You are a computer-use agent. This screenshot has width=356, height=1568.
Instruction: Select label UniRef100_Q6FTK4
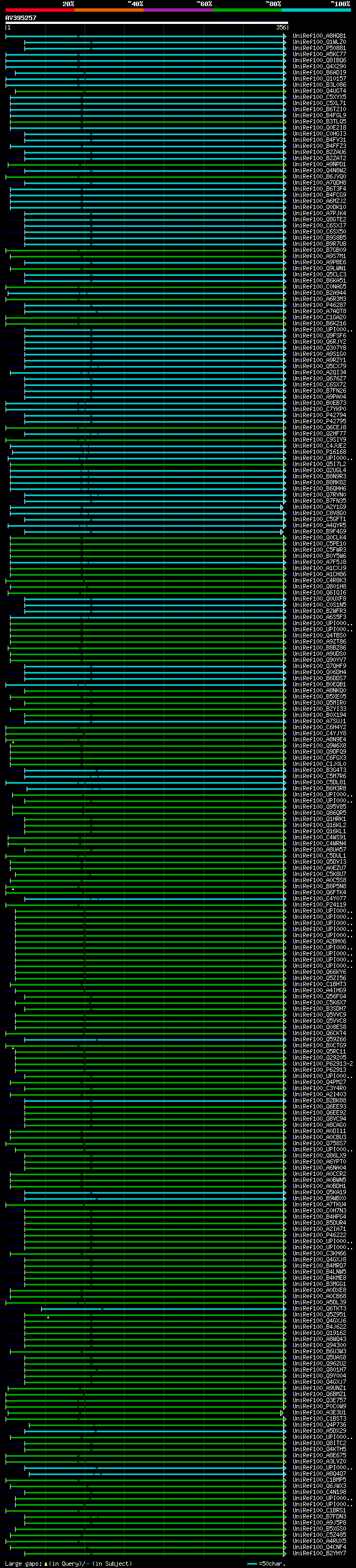click(319, 892)
